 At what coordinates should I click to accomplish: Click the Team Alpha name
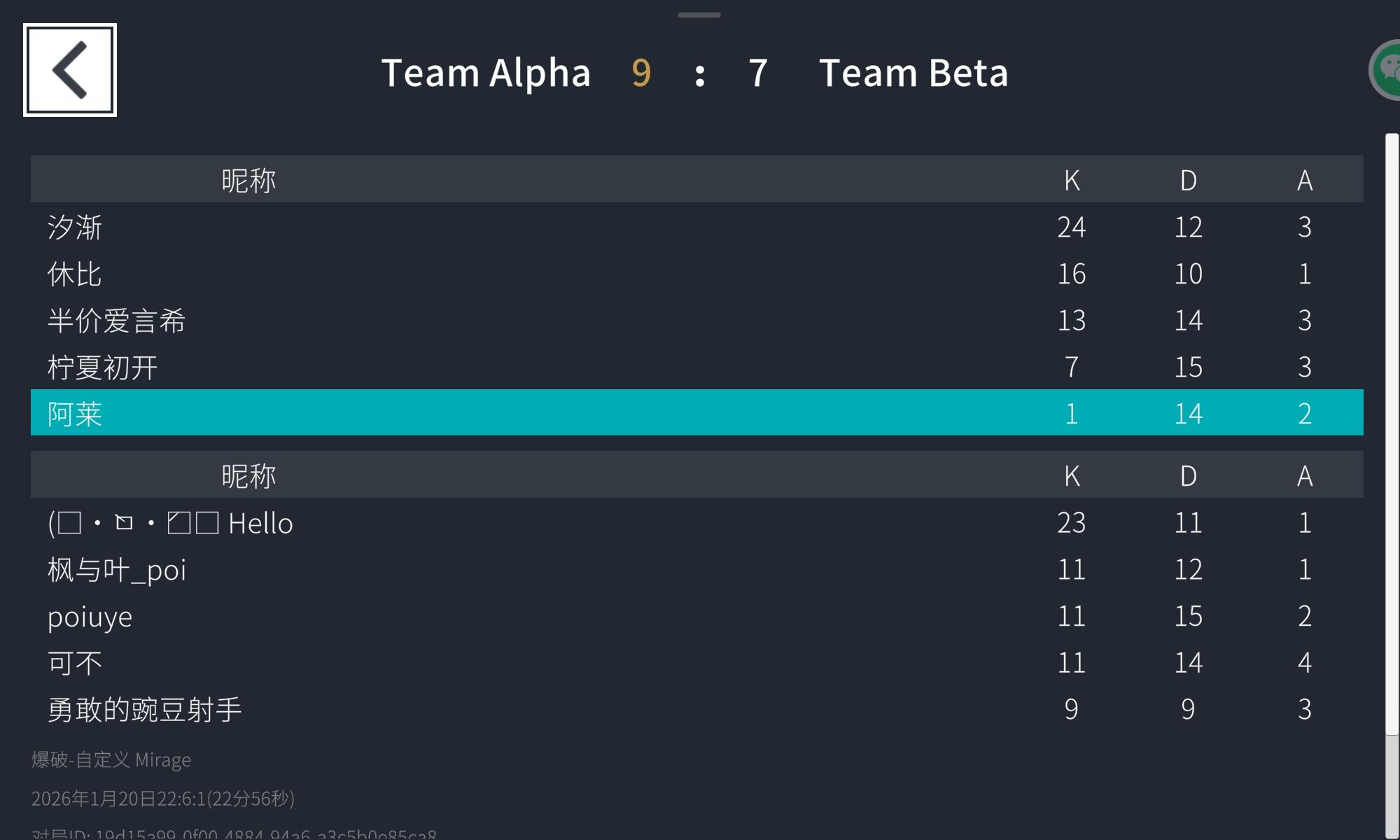pos(486,73)
